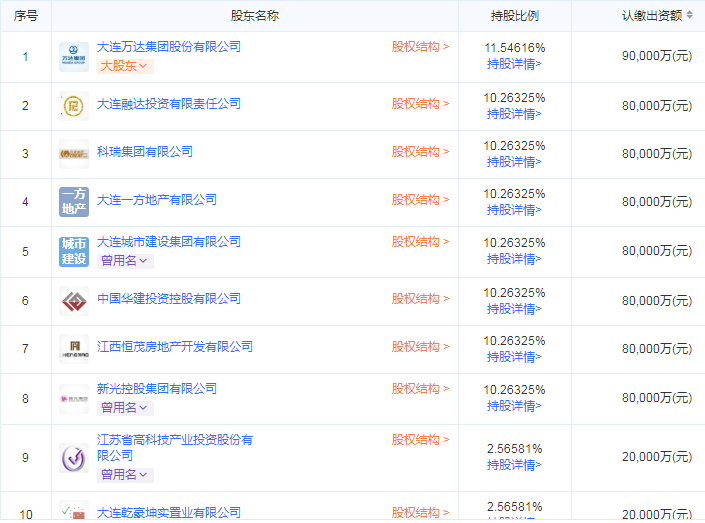Open 新光控股集团有限公司 link
This screenshot has height=523, width=705.
[157, 389]
